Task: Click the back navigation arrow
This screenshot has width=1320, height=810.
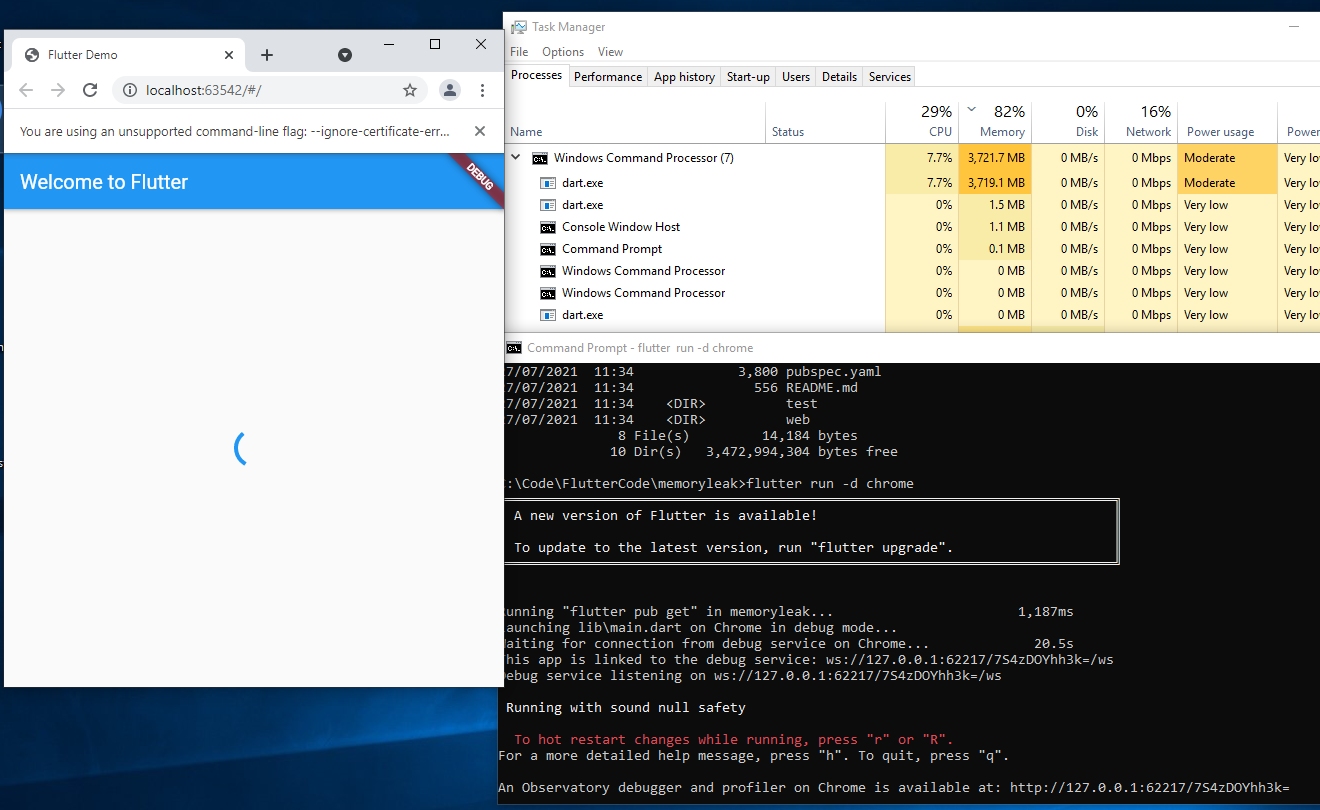Action: pyautogui.click(x=25, y=89)
